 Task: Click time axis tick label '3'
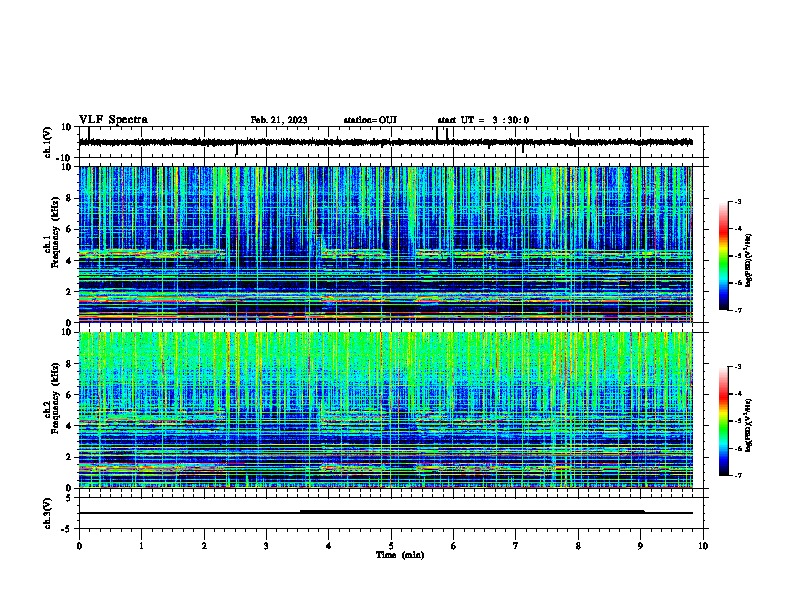[266, 546]
